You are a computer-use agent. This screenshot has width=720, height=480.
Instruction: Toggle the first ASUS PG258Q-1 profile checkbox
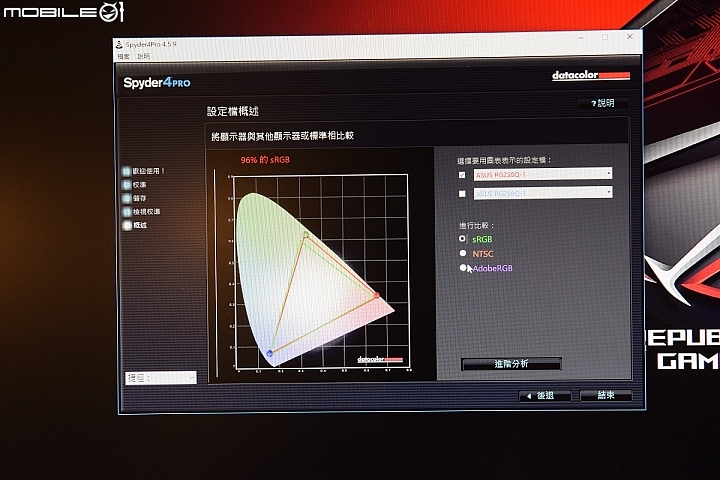pos(462,175)
